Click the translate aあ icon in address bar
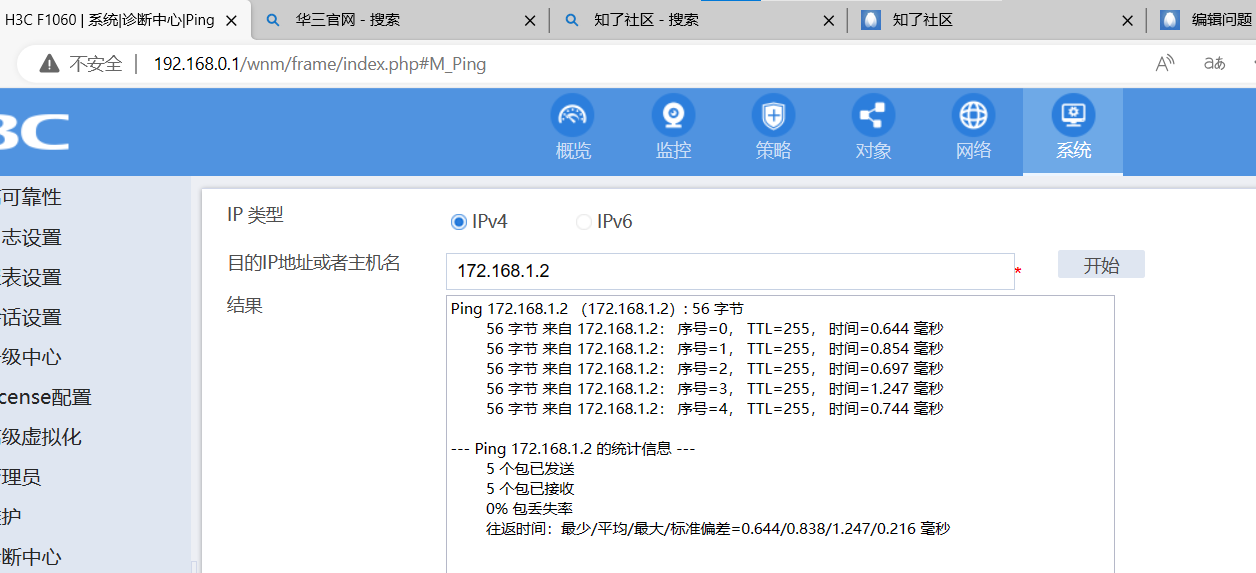The image size is (1256, 573). tap(1214, 64)
